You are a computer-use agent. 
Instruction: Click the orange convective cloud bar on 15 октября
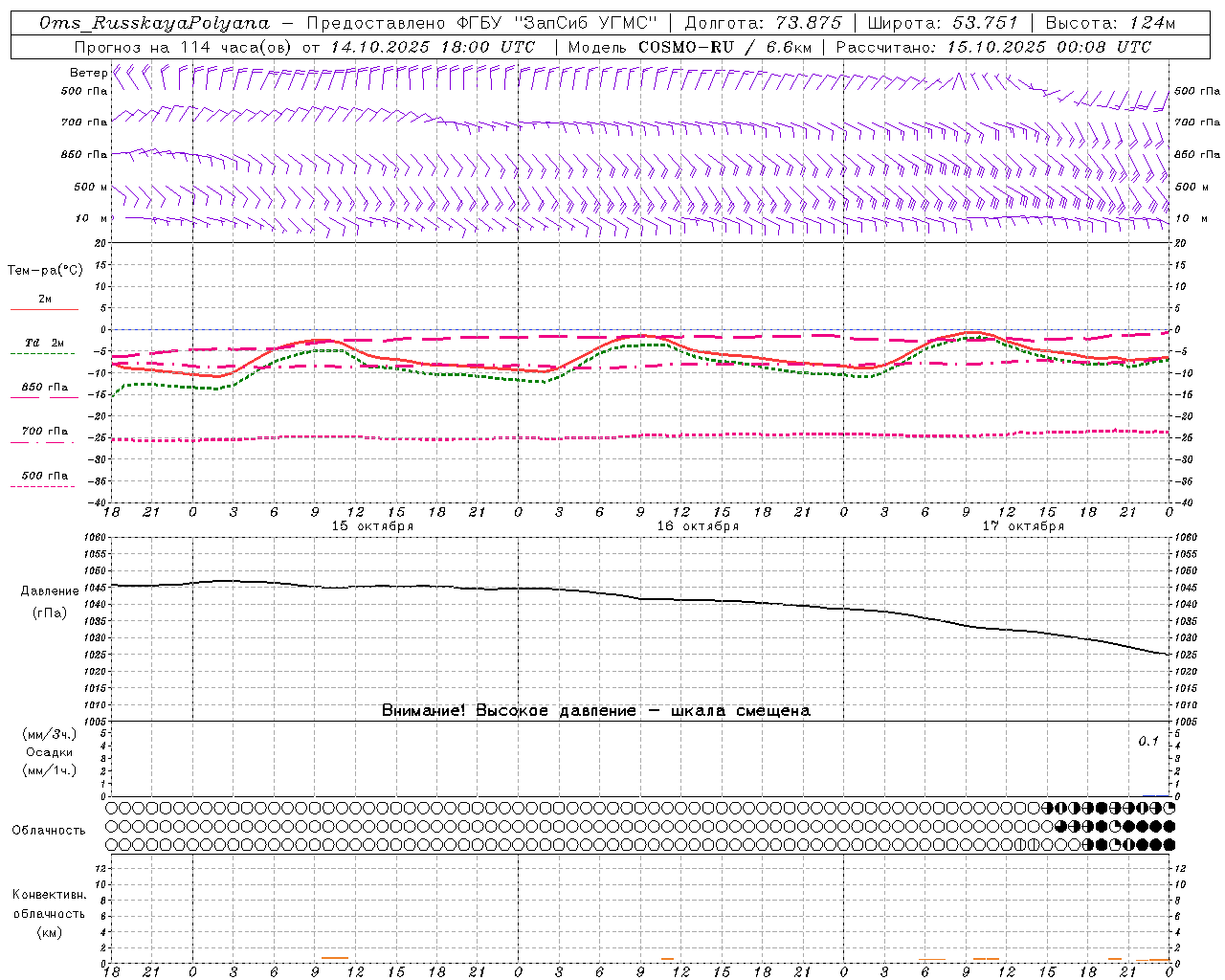335,957
